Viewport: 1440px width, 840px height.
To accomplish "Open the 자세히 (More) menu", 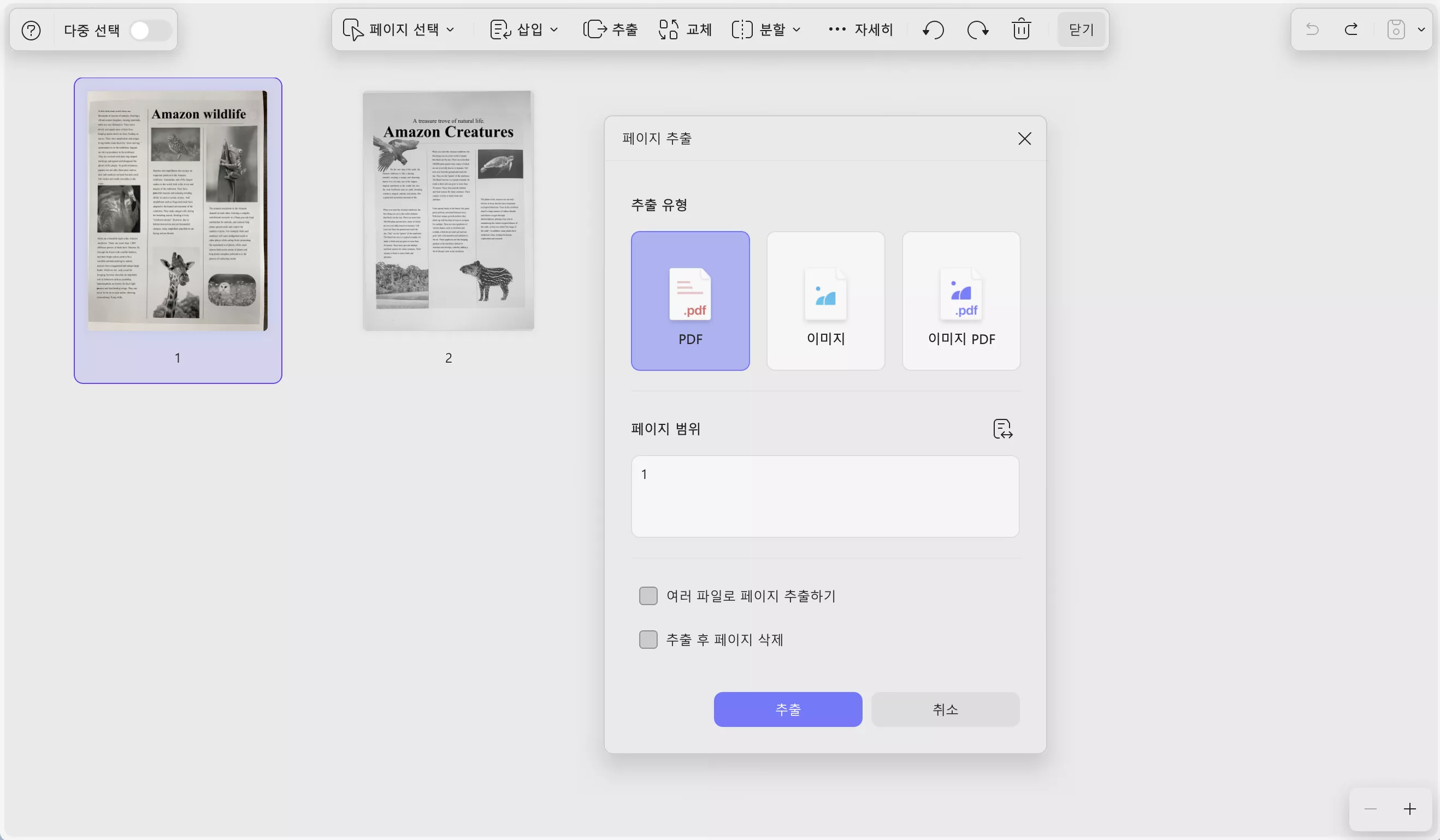I will pos(860,29).
